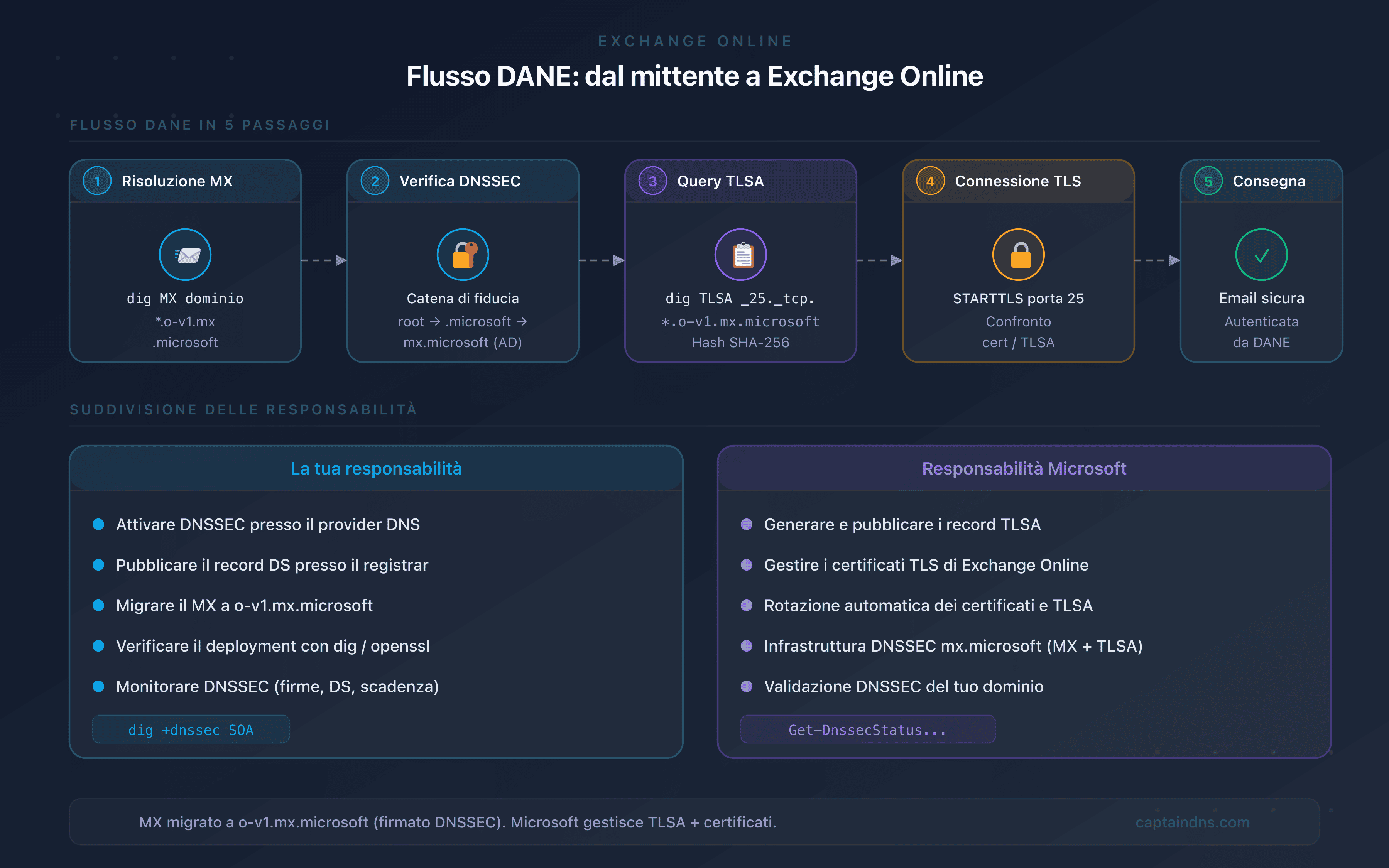Image resolution: width=1389 pixels, height=868 pixels.
Task: Click the 'cert / TLSA' text
Action: pyautogui.click(x=1019, y=343)
